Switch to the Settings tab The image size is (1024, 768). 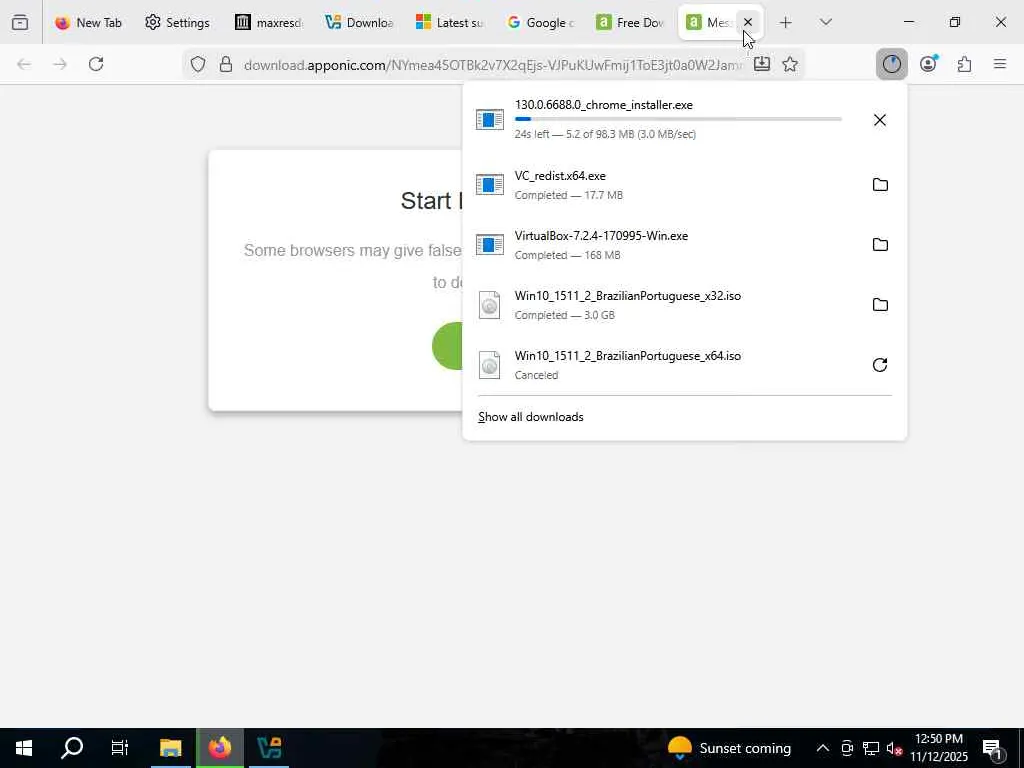click(x=178, y=23)
